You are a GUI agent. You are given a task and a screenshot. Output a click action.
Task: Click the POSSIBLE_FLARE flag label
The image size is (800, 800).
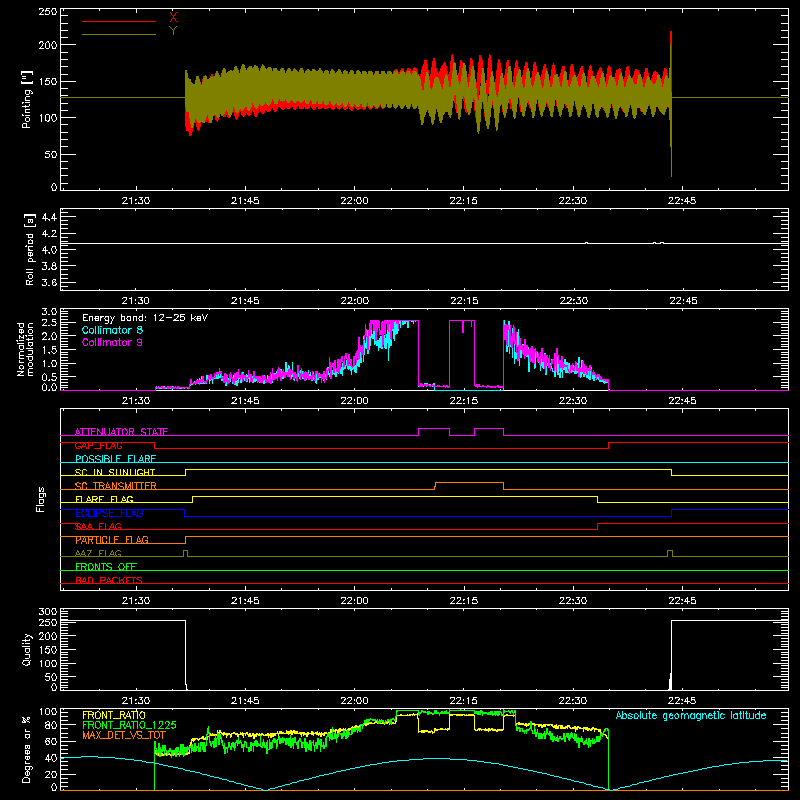(x=115, y=459)
